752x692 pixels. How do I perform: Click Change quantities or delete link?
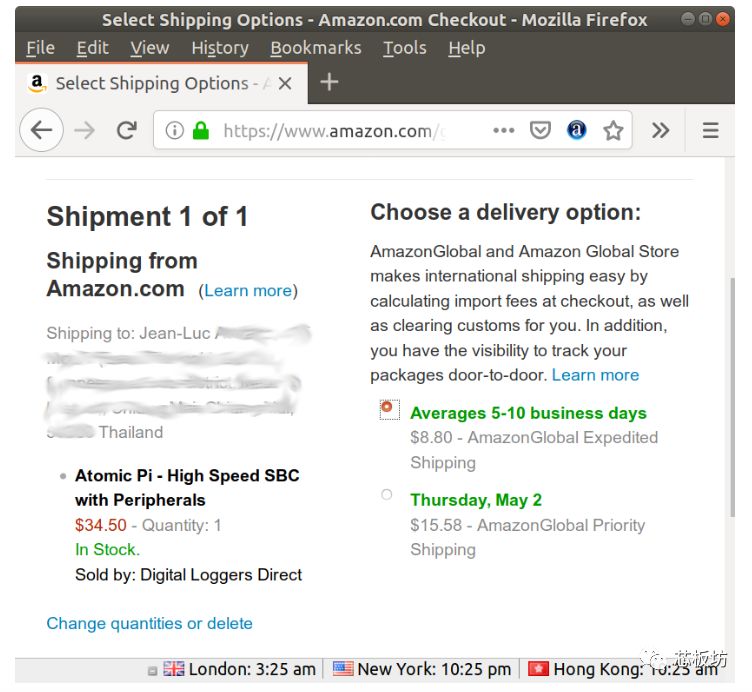(x=150, y=623)
